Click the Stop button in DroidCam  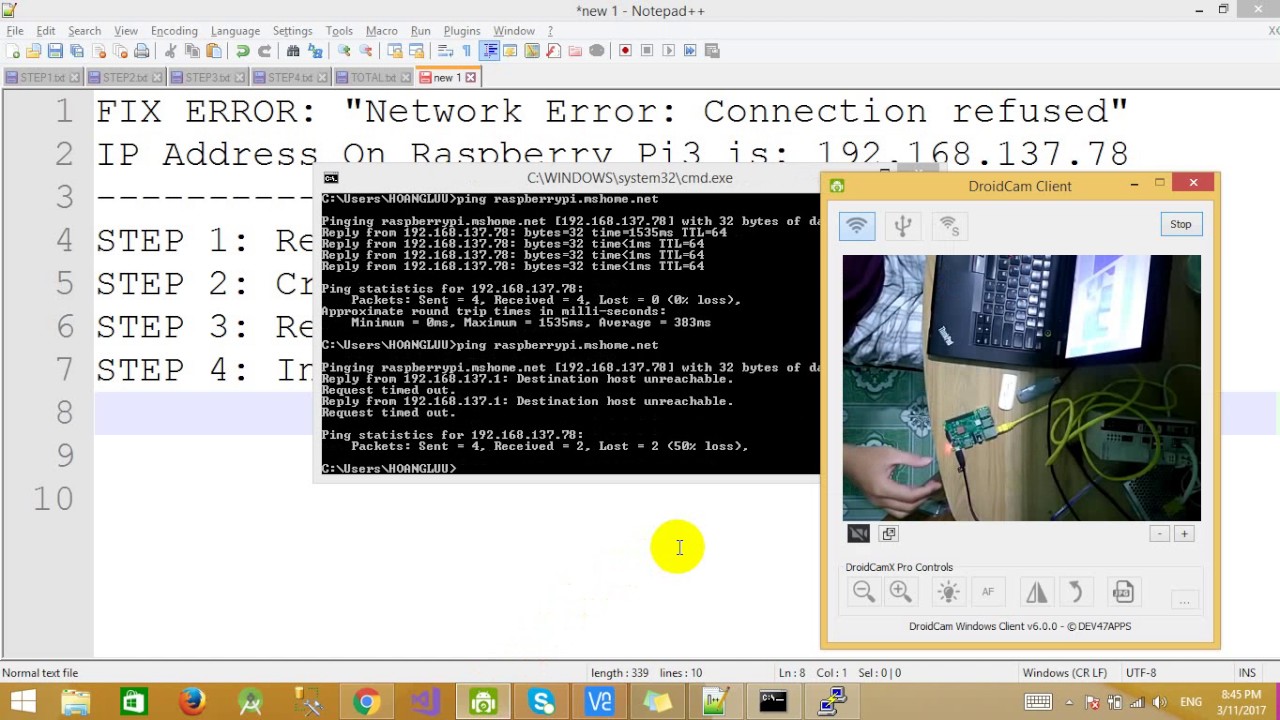1181,224
